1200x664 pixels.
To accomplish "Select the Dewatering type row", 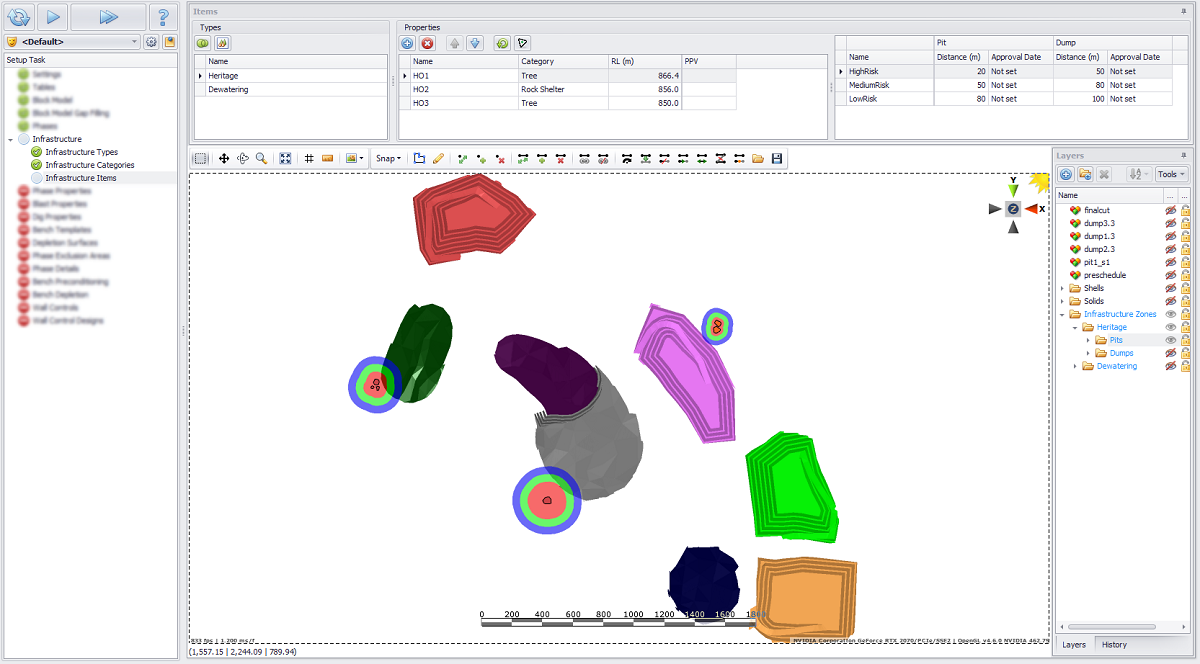I will 290,89.
